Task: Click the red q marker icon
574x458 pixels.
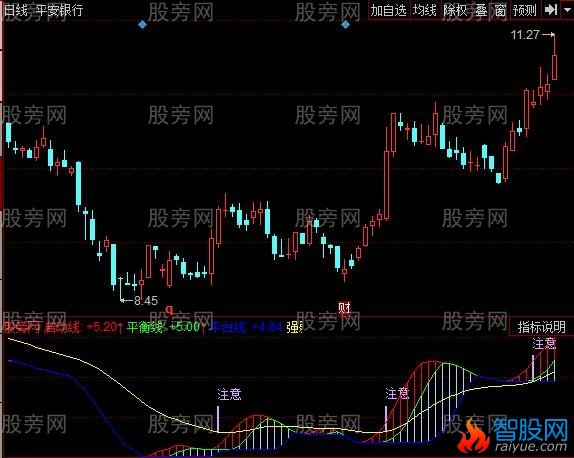Action: pyautogui.click(x=169, y=310)
